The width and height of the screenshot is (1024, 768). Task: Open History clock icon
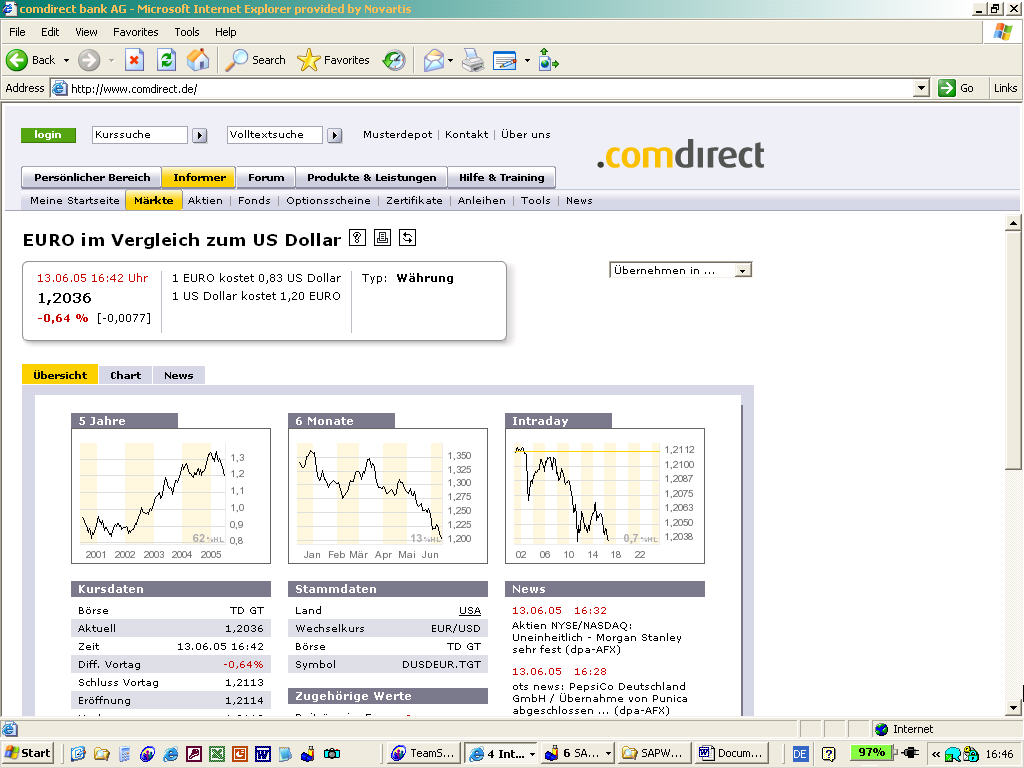(x=394, y=60)
